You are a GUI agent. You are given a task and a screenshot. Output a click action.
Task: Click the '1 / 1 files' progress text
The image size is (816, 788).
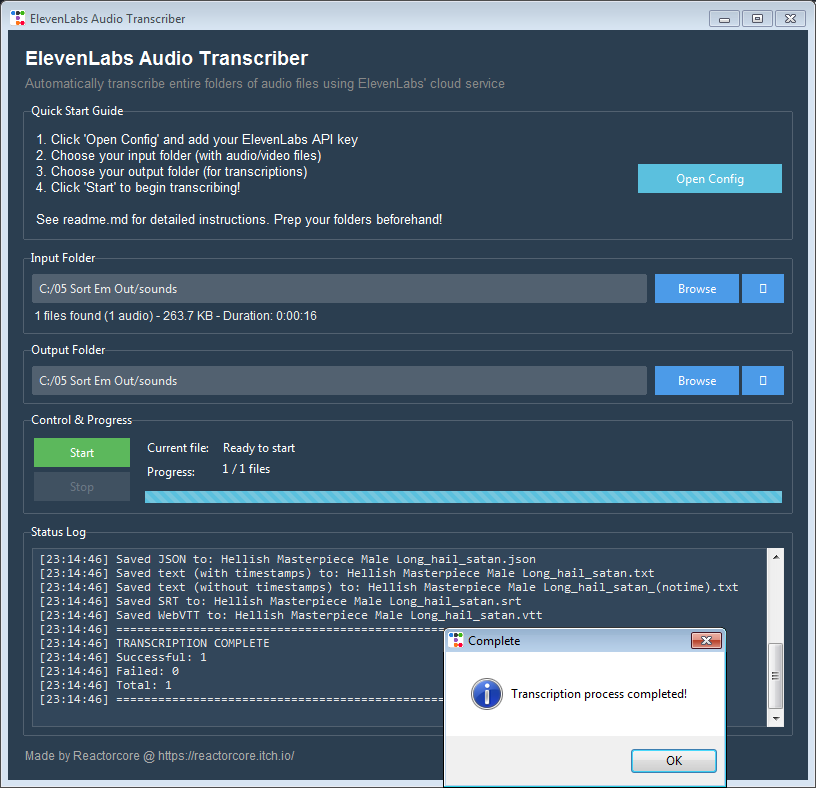246,469
